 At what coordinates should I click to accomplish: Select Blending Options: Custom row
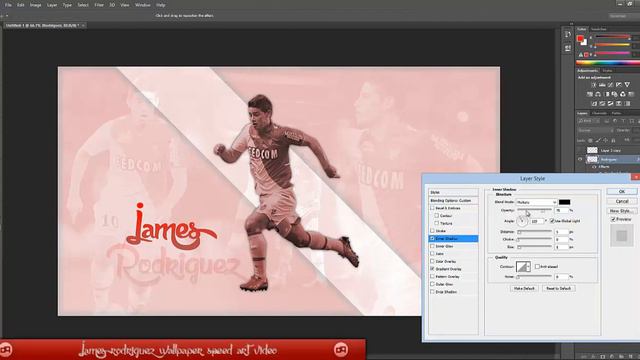click(x=453, y=200)
